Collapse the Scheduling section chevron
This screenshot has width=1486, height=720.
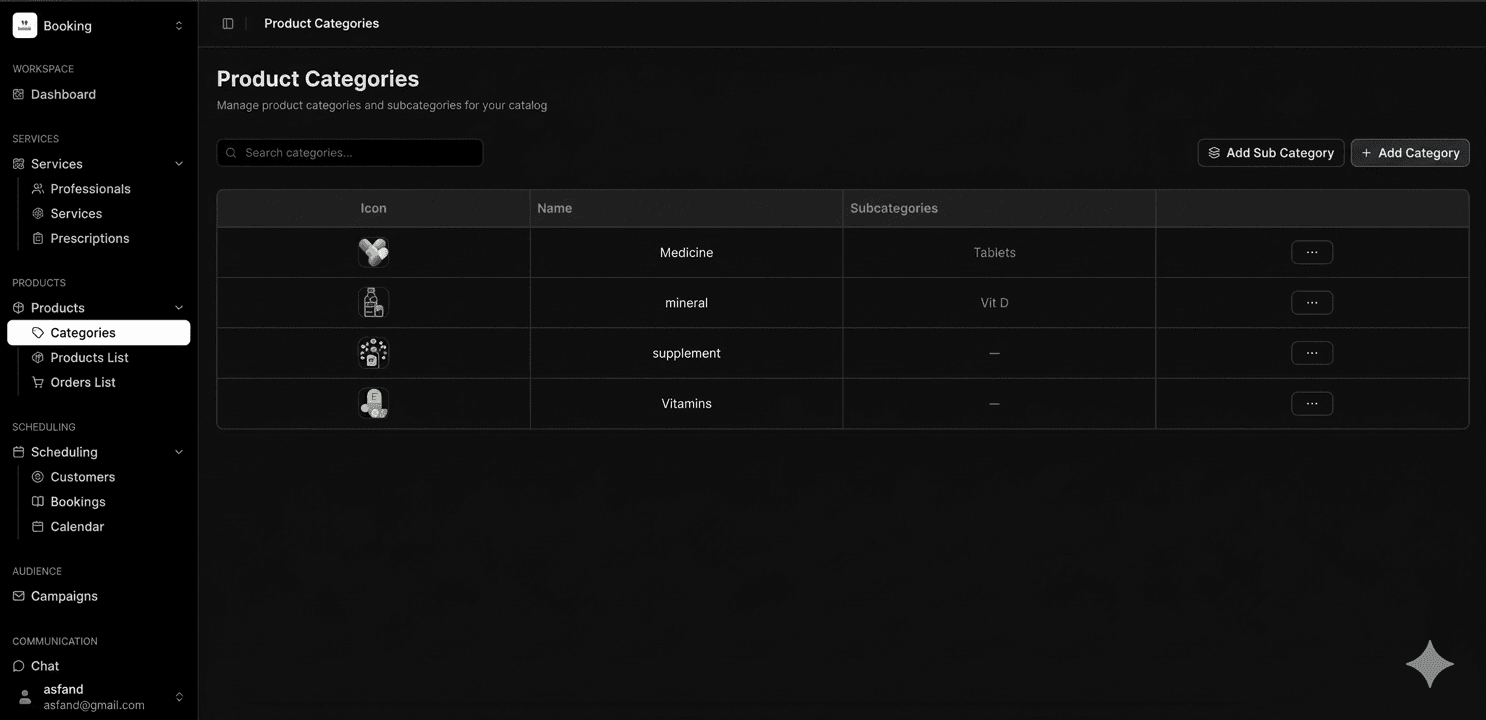(179, 452)
